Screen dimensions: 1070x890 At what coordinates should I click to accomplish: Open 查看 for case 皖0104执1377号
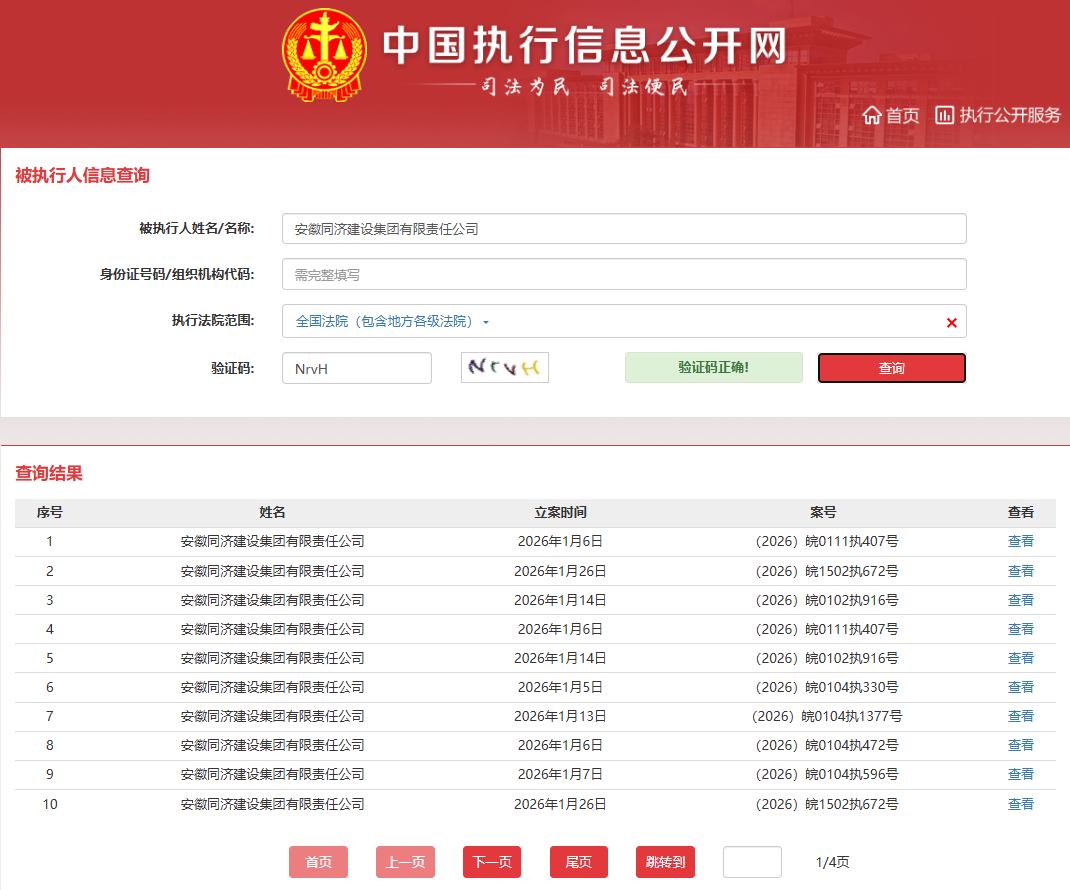(x=1020, y=716)
